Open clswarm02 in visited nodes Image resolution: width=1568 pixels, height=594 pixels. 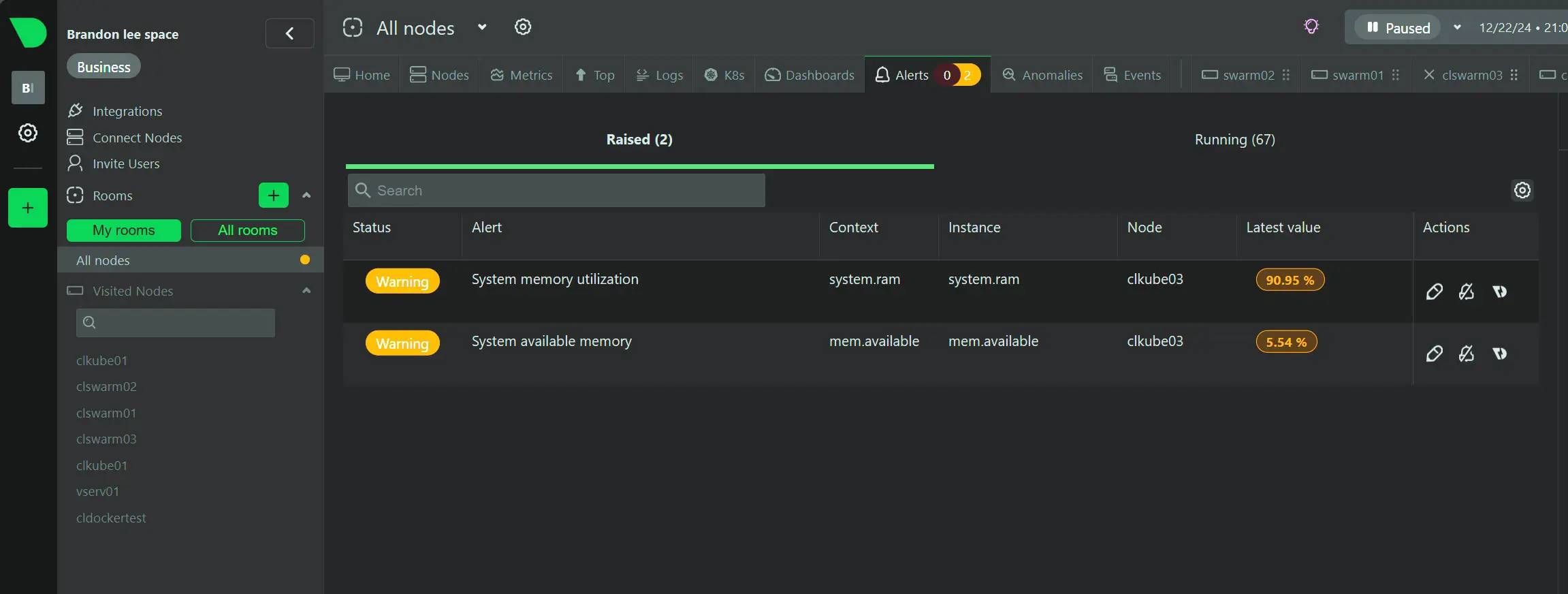[106, 387]
